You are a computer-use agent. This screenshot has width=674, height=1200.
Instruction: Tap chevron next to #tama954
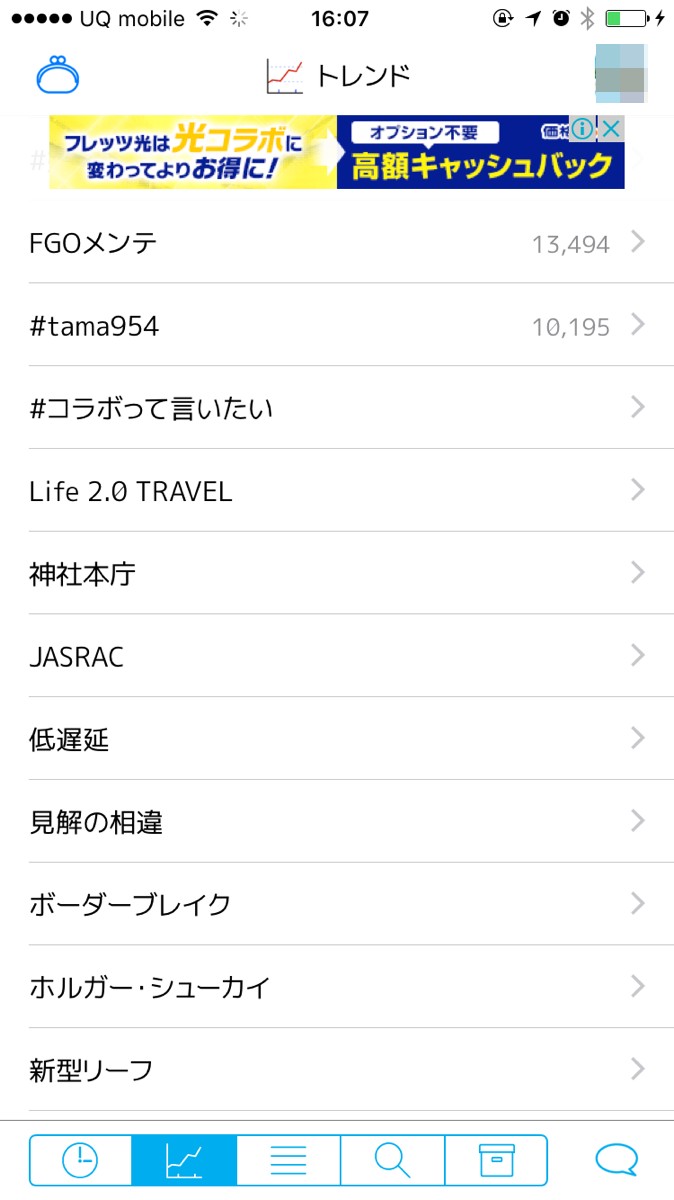pyautogui.click(x=638, y=325)
